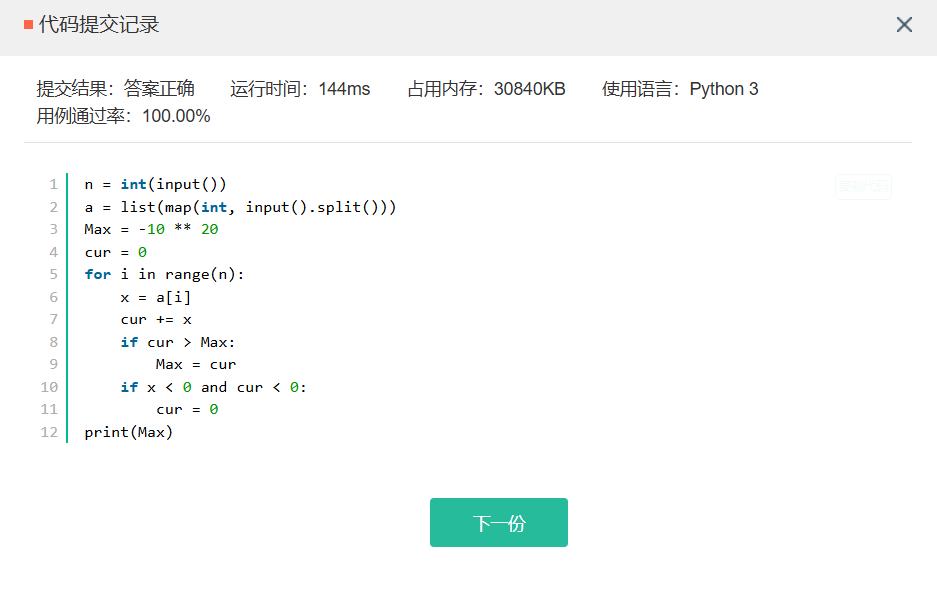Viewport: 937px width, 592px height.
Task: Select the print(Max) statement on line 12
Action: tap(127, 432)
